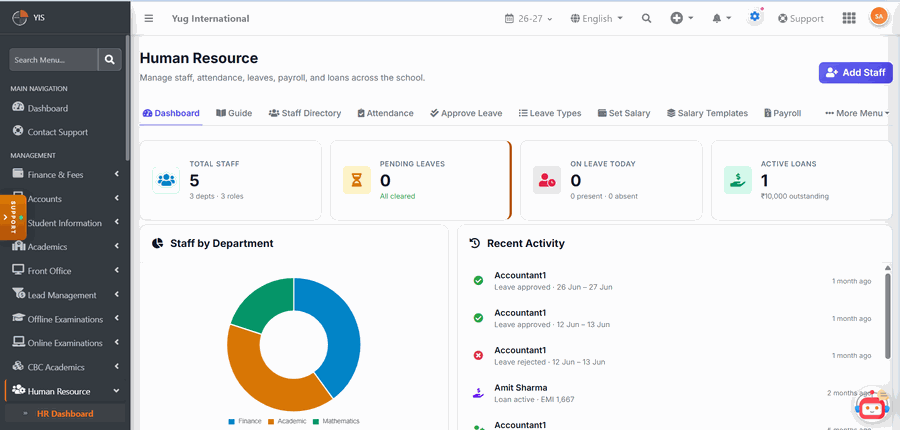Click red cross icon for rejected leave

coord(478,356)
